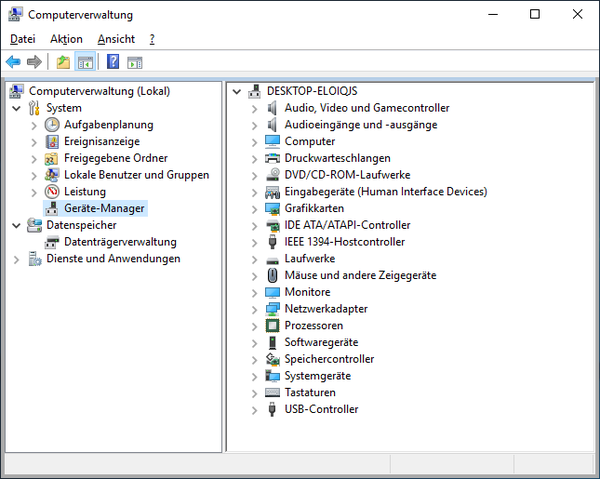Open the Aktion menu

tap(66, 39)
